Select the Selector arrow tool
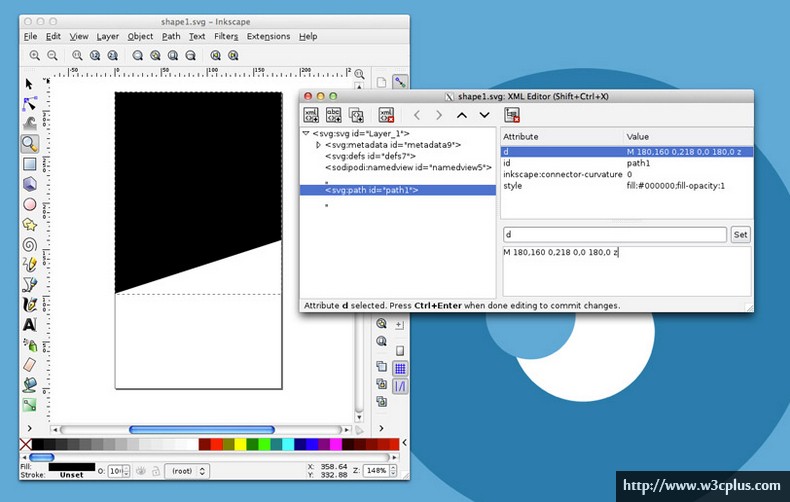Image resolution: width=790 pixels, height=502 pixels. [x=29, y=84]
